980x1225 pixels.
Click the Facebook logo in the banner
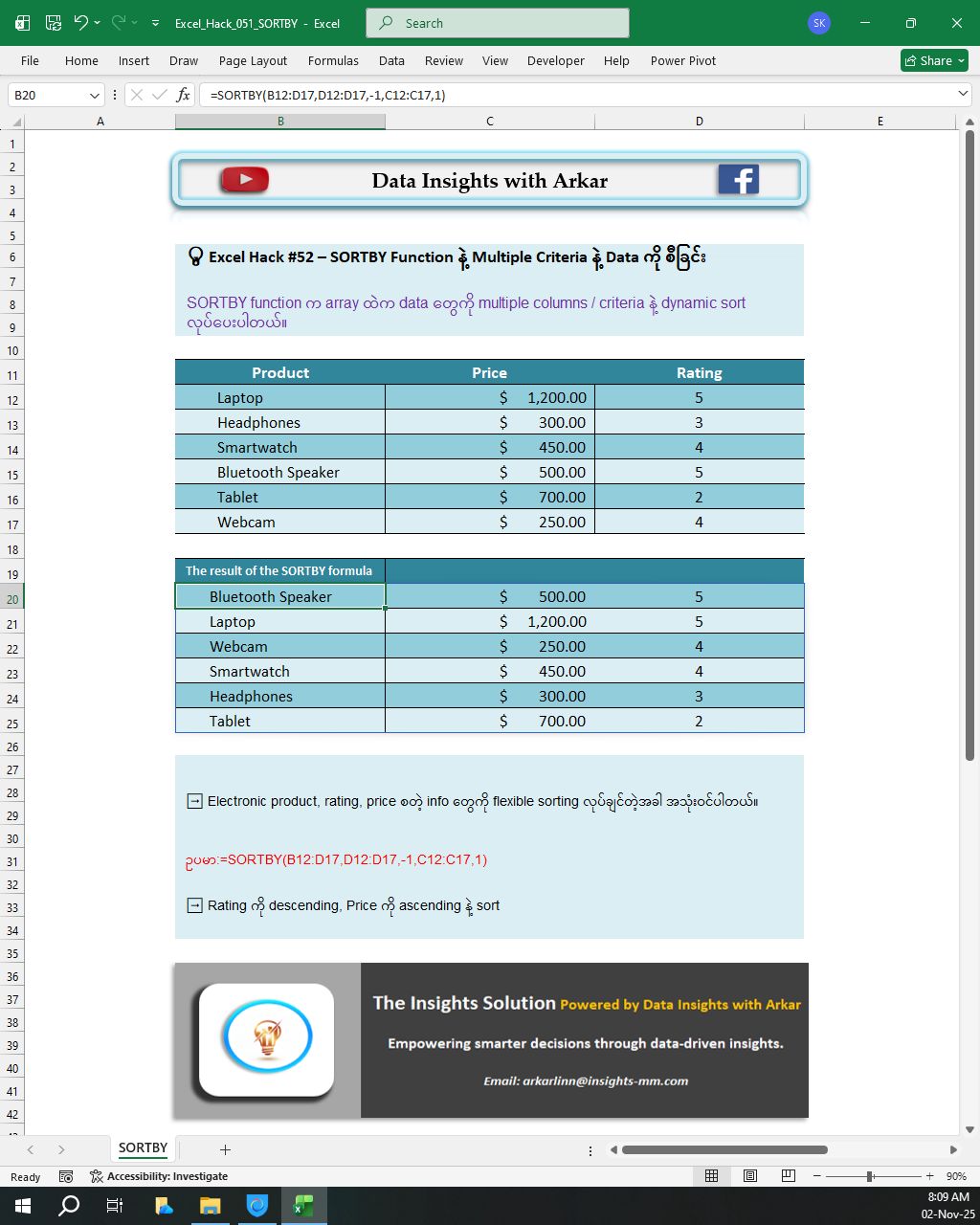point(738,180)
